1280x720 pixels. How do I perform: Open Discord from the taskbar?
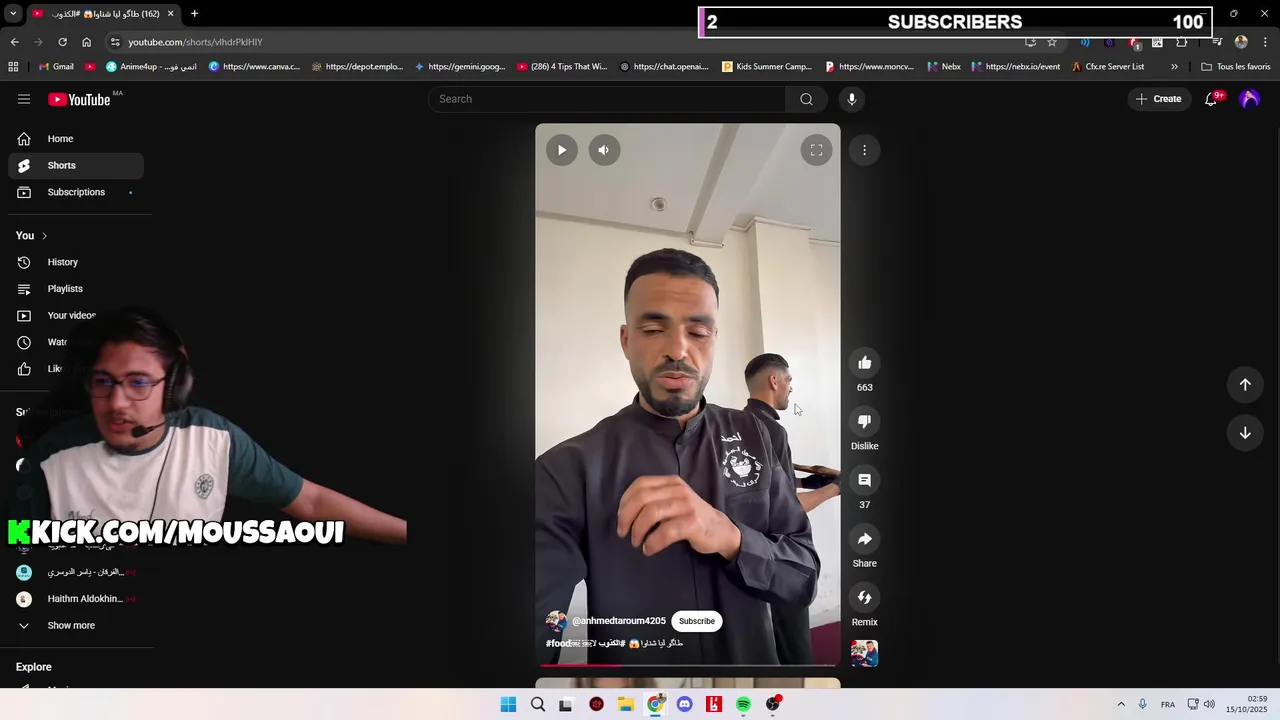click(x=684, y=705)
